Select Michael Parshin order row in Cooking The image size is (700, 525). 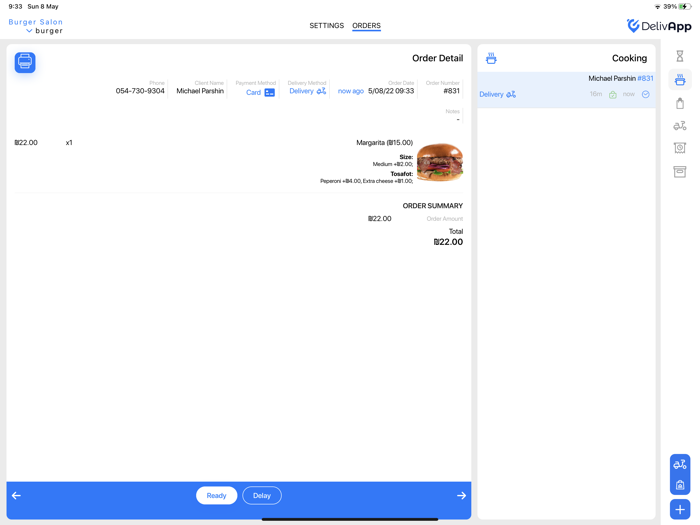point(566,89)
